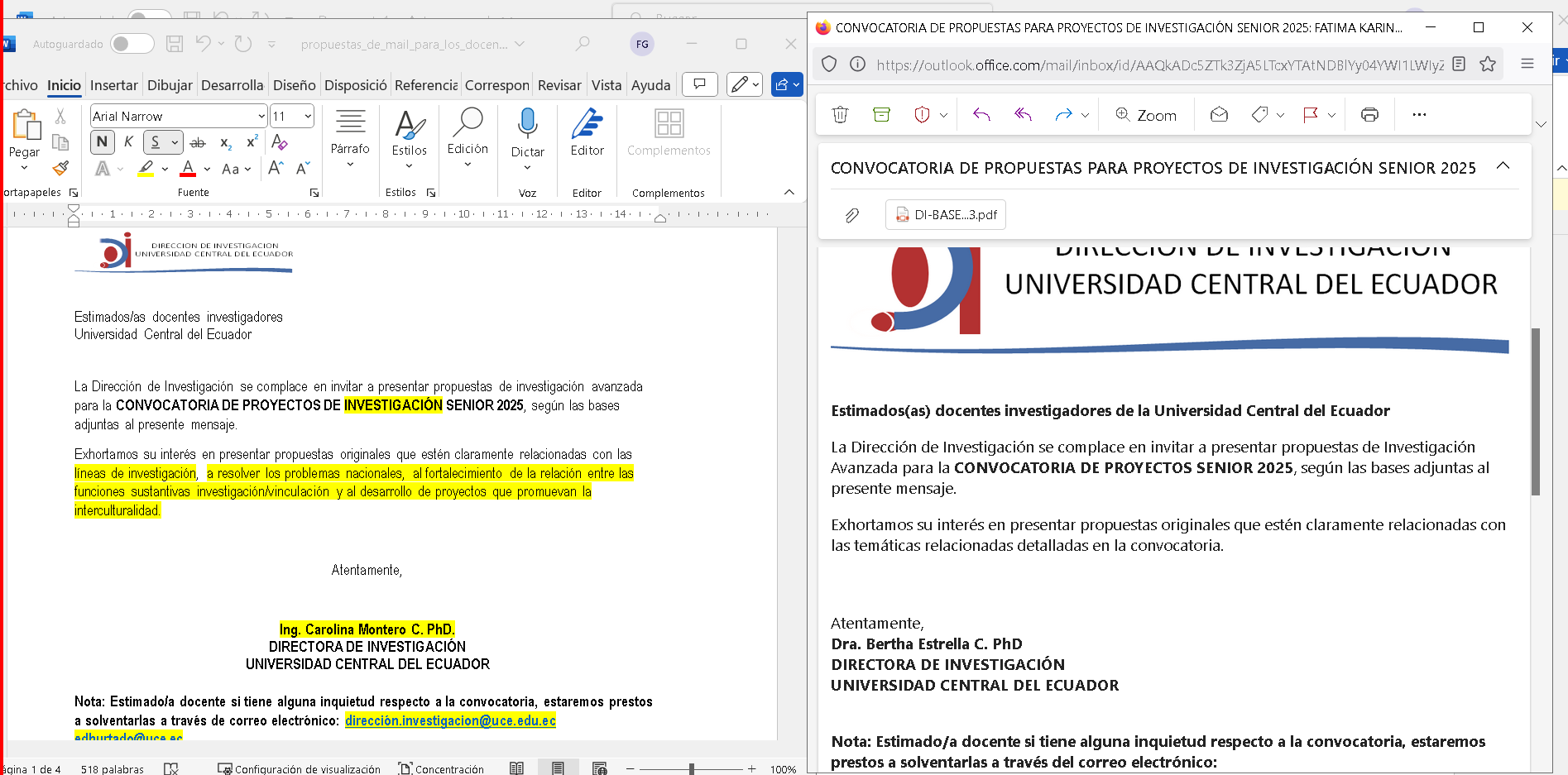Apply strikethrough with the ab icon
The height and width of the screenshot is (775, 1568).
198,142
